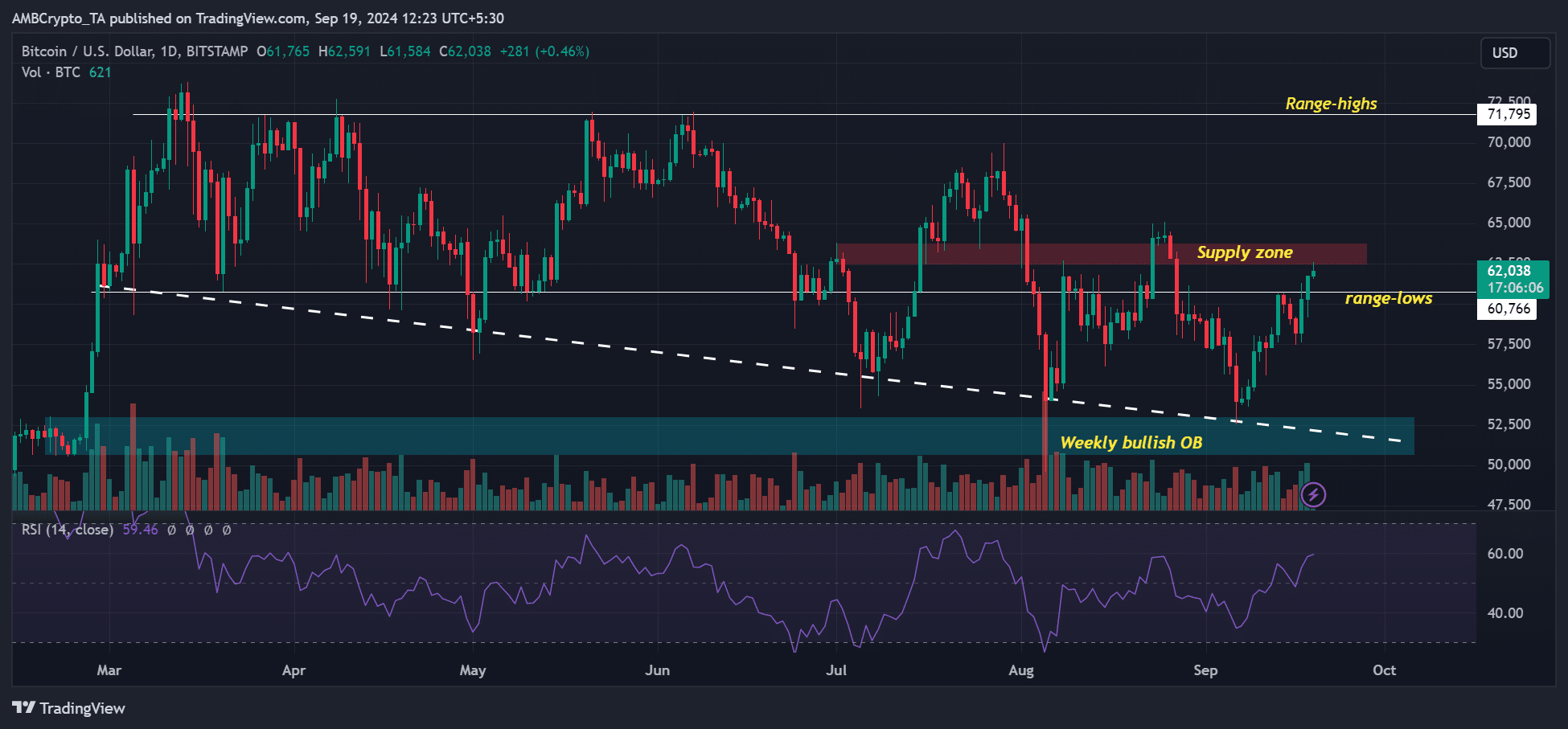Click the Apr label on time axis
The height and width of the screenshot is (729, 1568).
pos(294,670)
